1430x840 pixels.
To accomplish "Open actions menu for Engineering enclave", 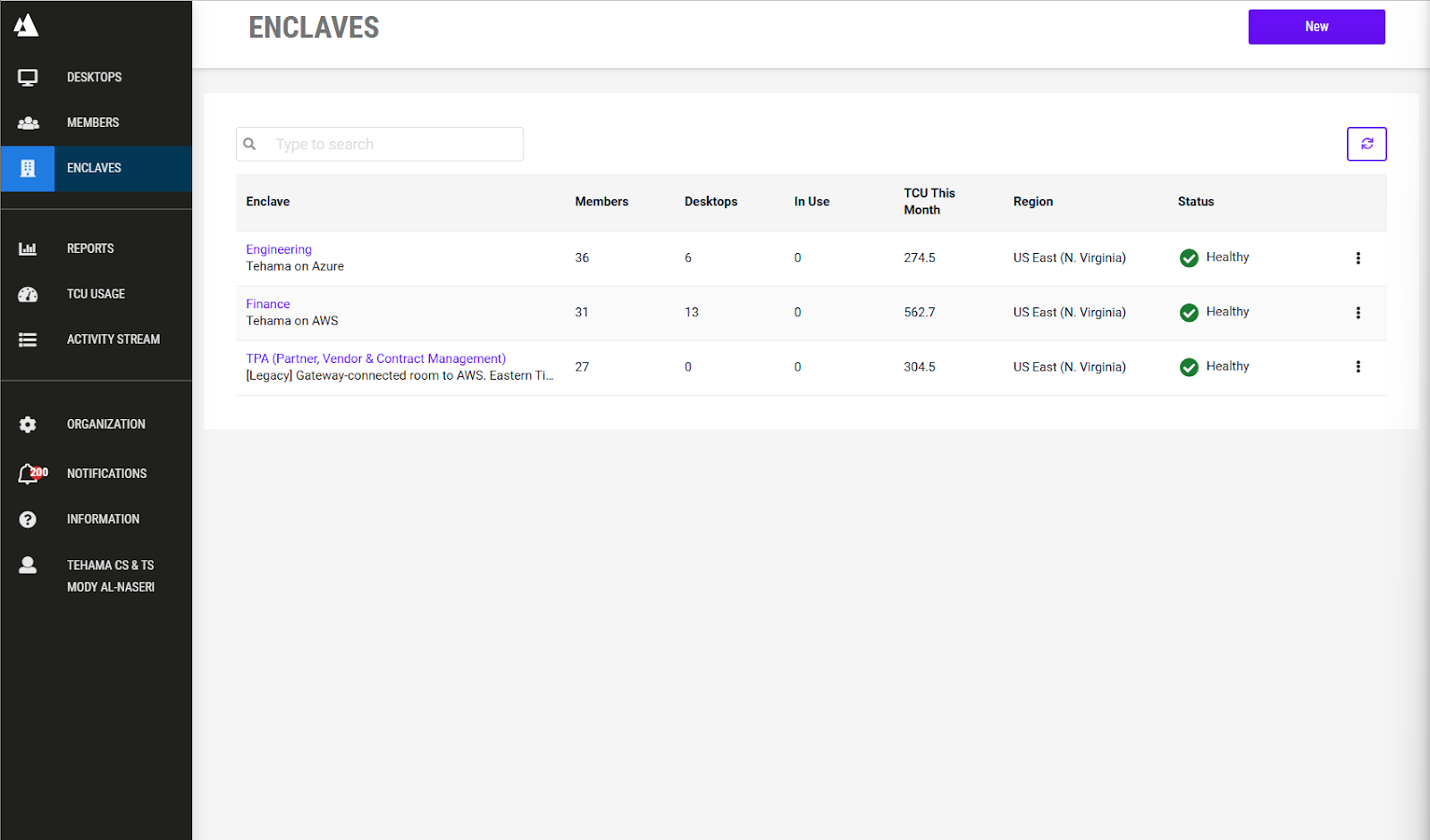I will (1358, 258).
